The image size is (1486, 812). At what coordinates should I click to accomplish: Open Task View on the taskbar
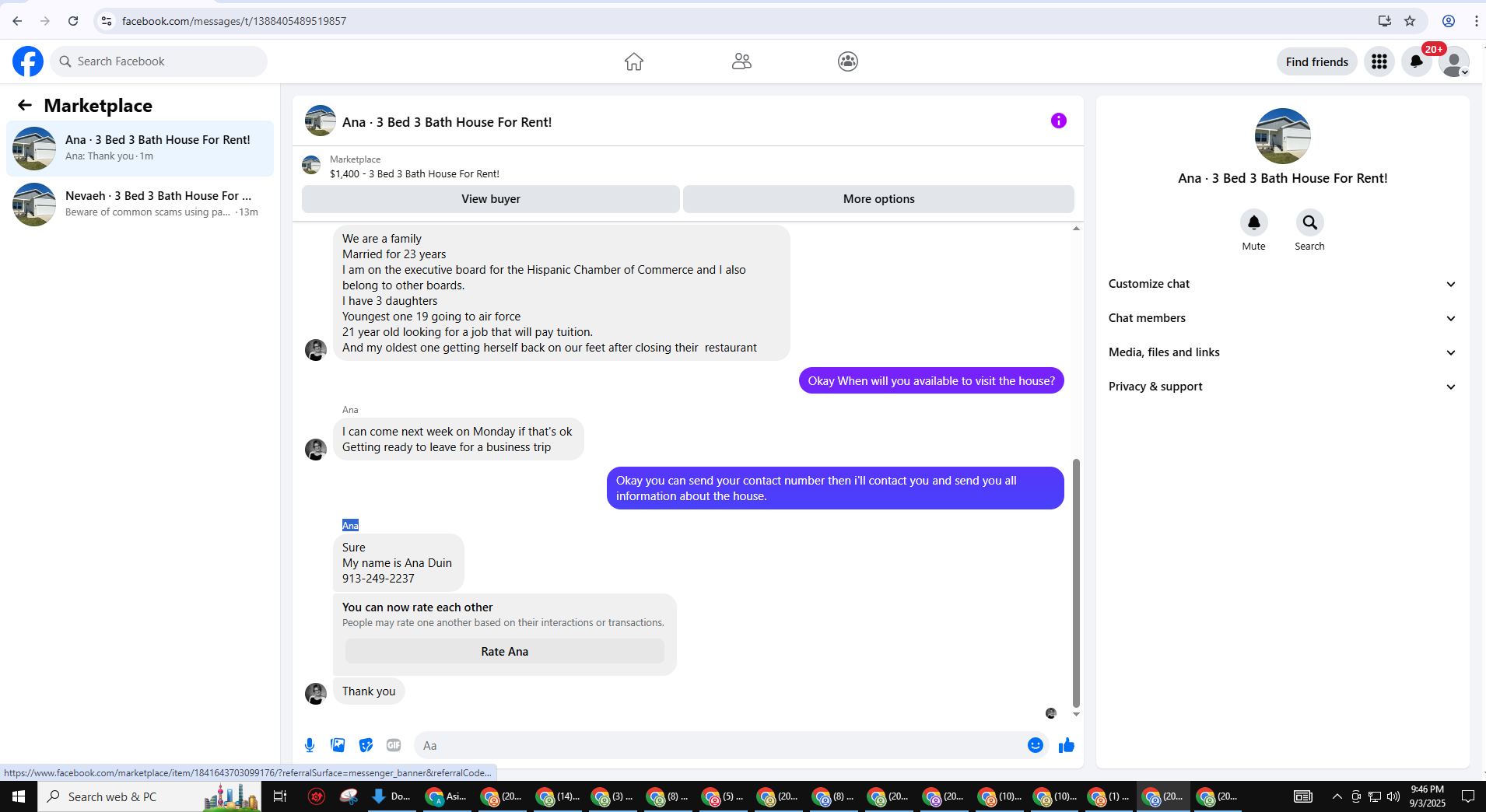[x=280, y=796]
